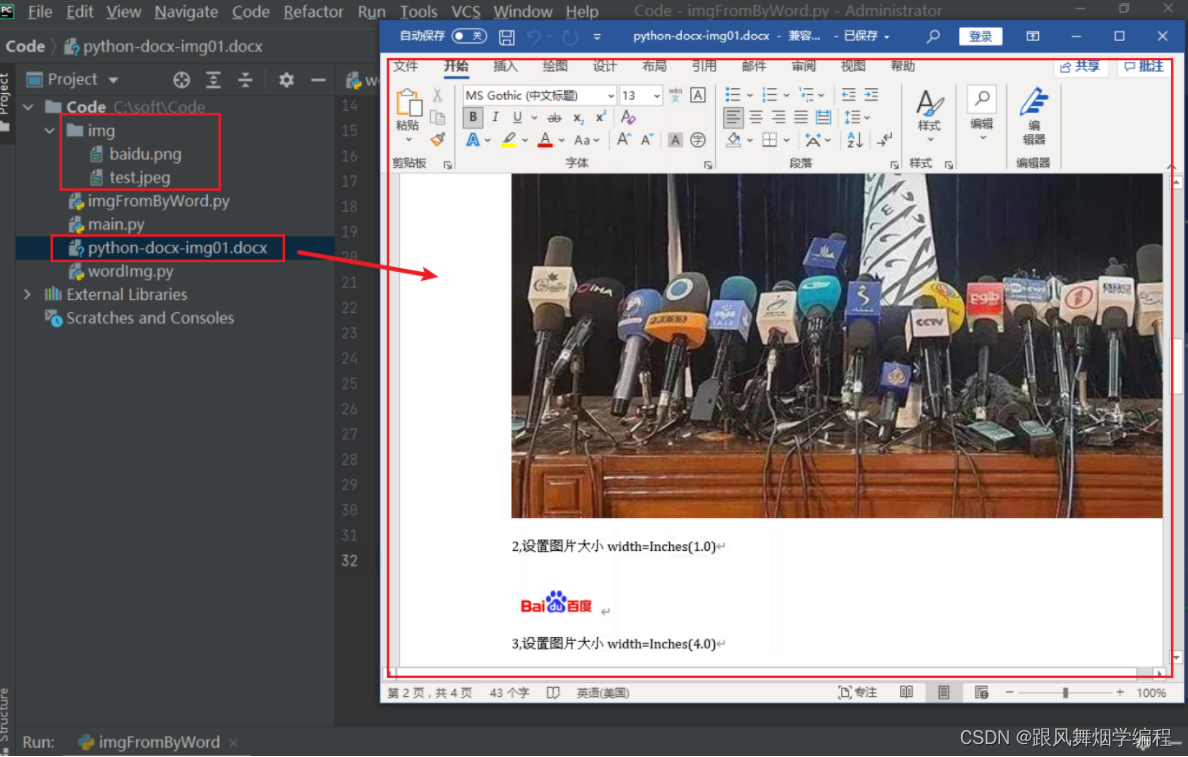Viewport: 1188px width, 757px height.
Task: Toggle Subscript x₂ formatting
Action: click(577, 117)
